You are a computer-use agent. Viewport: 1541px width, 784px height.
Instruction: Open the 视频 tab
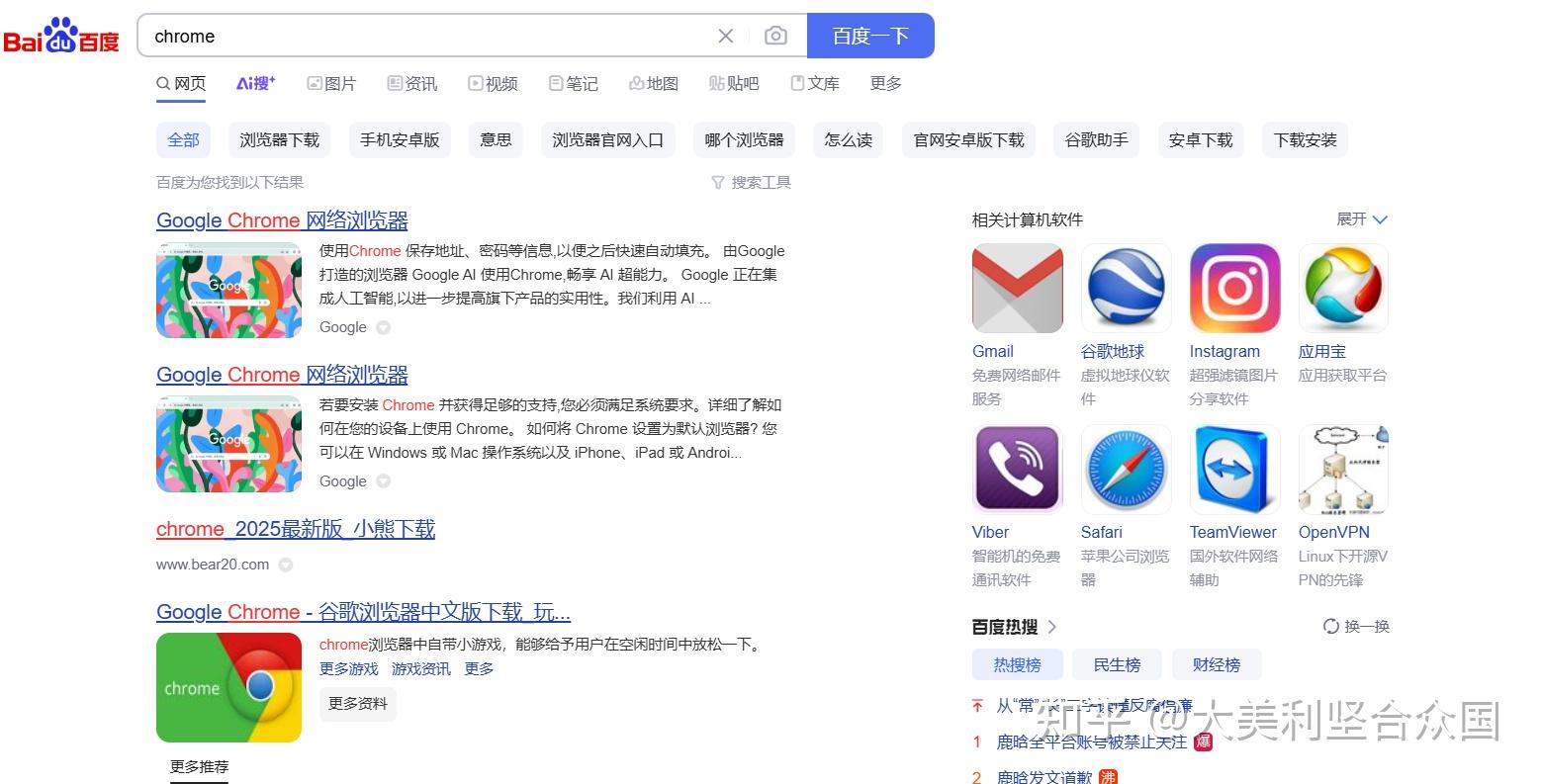(494, 83)
